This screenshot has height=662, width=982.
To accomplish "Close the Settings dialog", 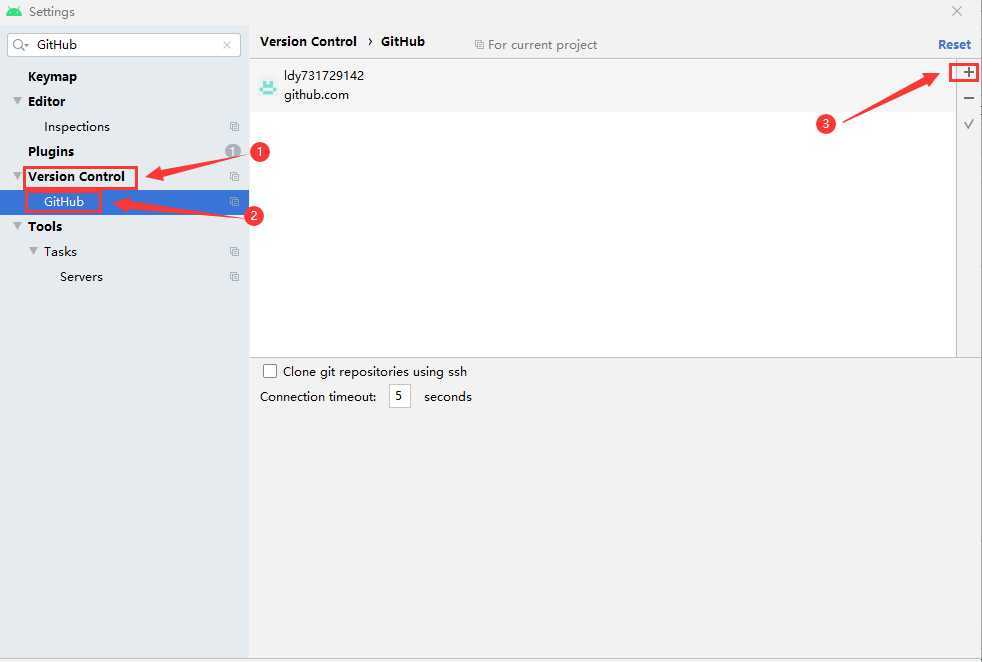I will coord(956,11).
